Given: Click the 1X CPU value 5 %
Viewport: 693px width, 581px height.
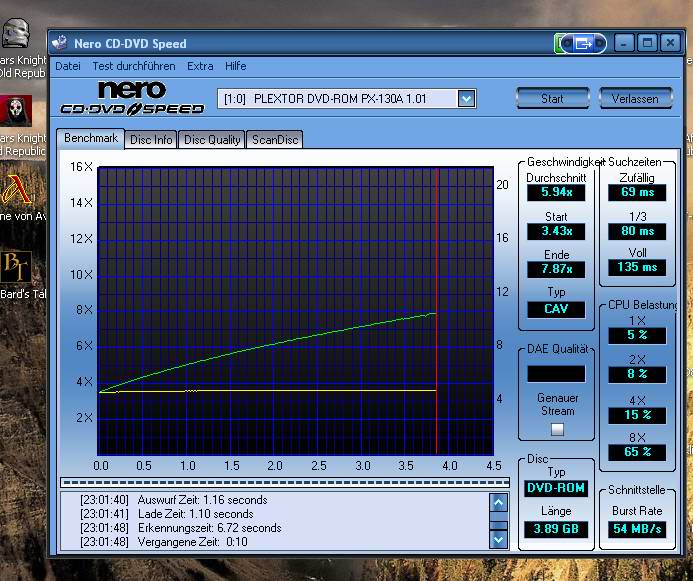Looking at the screenshot, I should click(x=637, y=335).
